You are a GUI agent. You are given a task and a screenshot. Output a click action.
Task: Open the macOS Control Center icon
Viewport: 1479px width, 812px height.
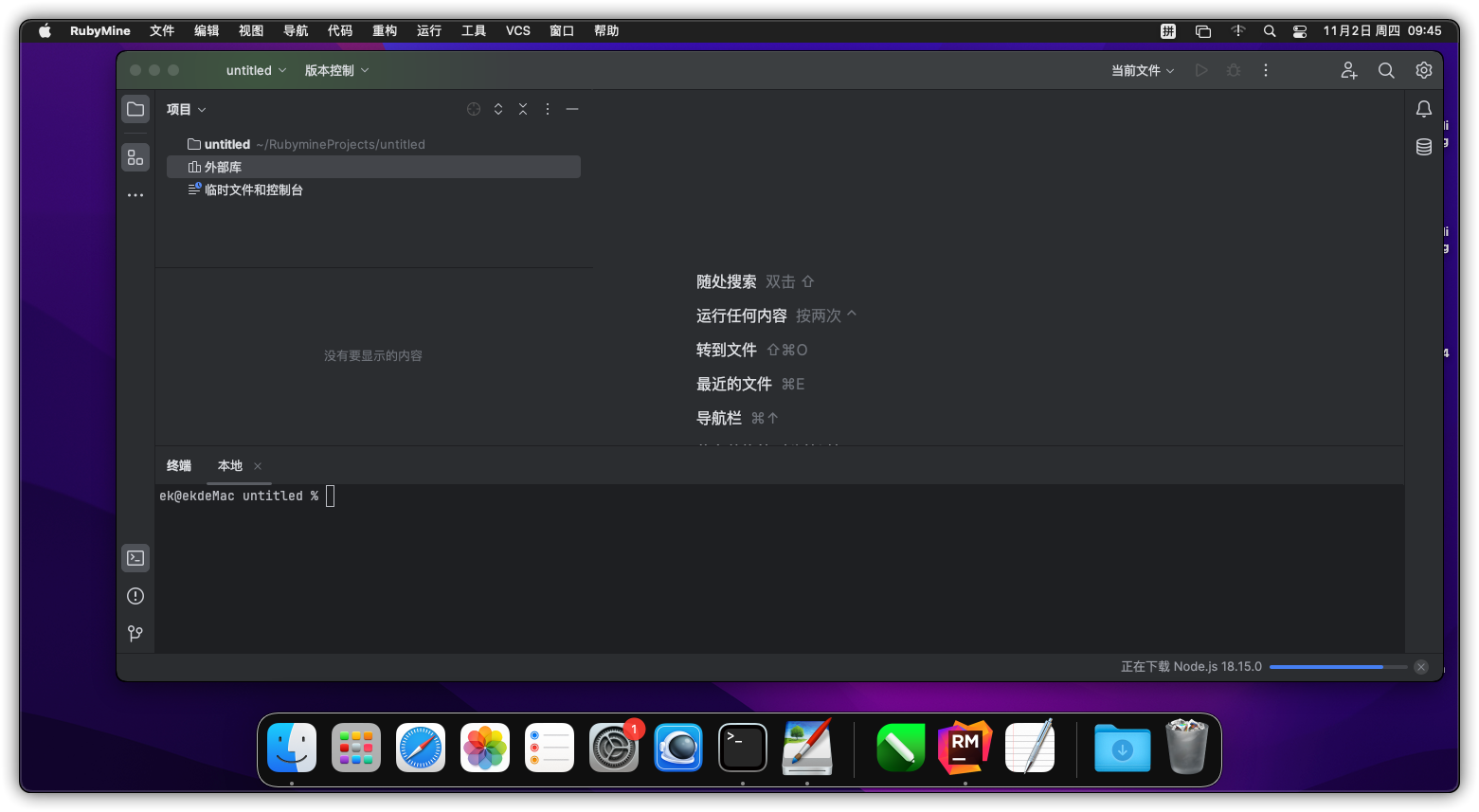pos(1300,31)
